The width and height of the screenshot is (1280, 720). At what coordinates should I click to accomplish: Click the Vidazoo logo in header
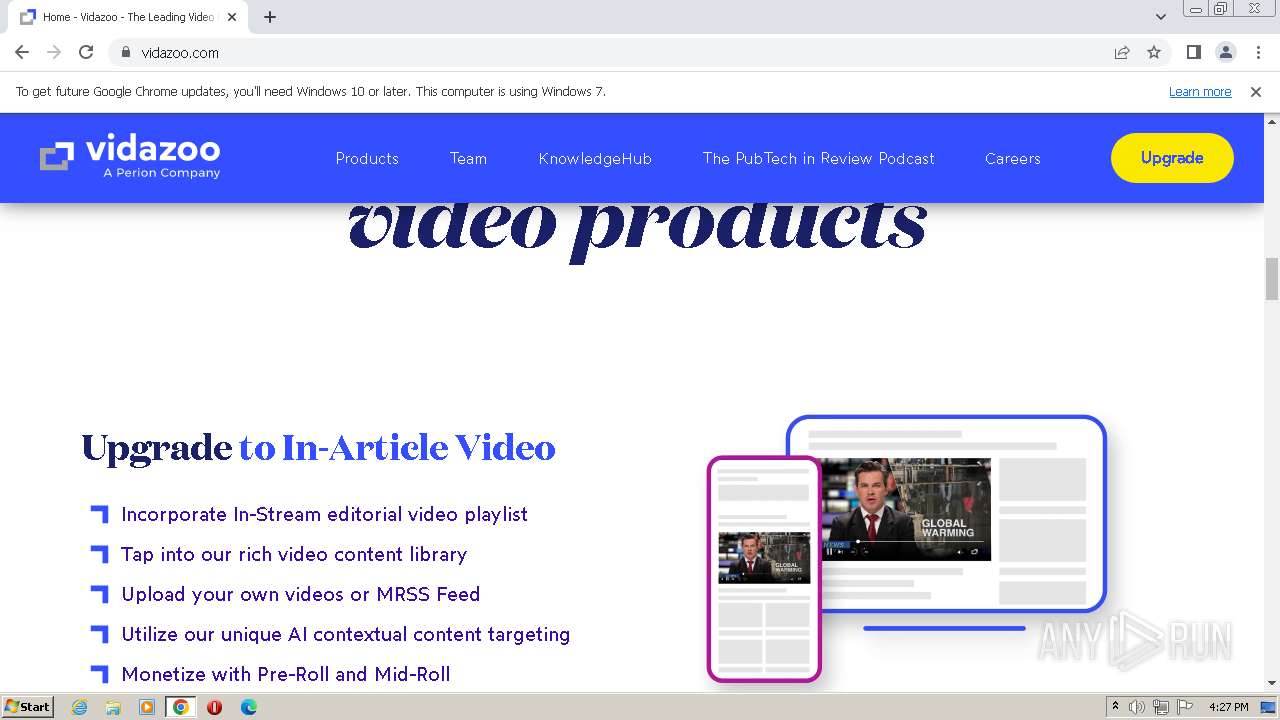pos(130,157)
